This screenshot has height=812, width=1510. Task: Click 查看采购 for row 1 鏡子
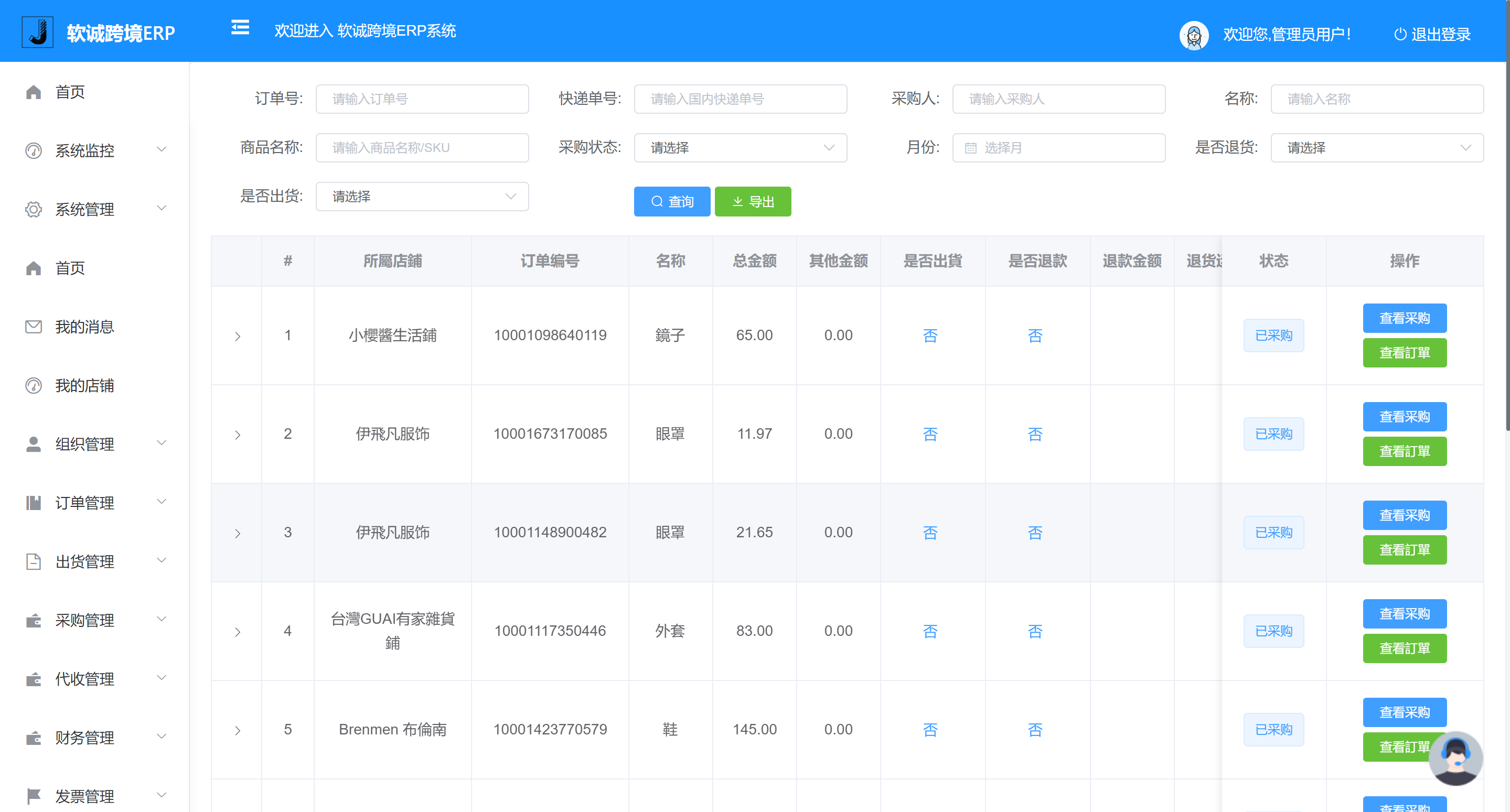(x=1405, y=318)
